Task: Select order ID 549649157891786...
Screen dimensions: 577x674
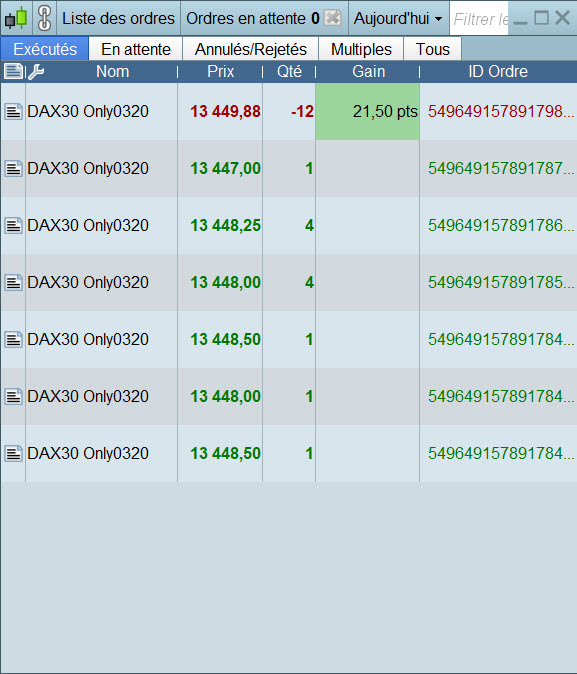Action: [501, 225]
